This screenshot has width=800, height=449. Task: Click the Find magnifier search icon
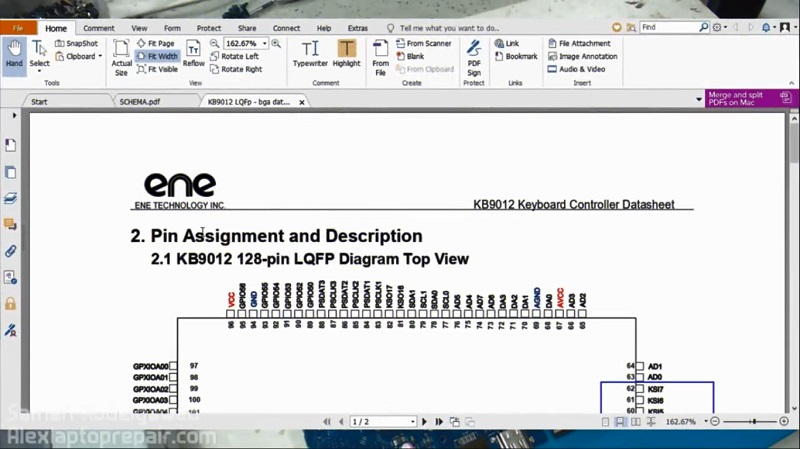pos(704,27)
